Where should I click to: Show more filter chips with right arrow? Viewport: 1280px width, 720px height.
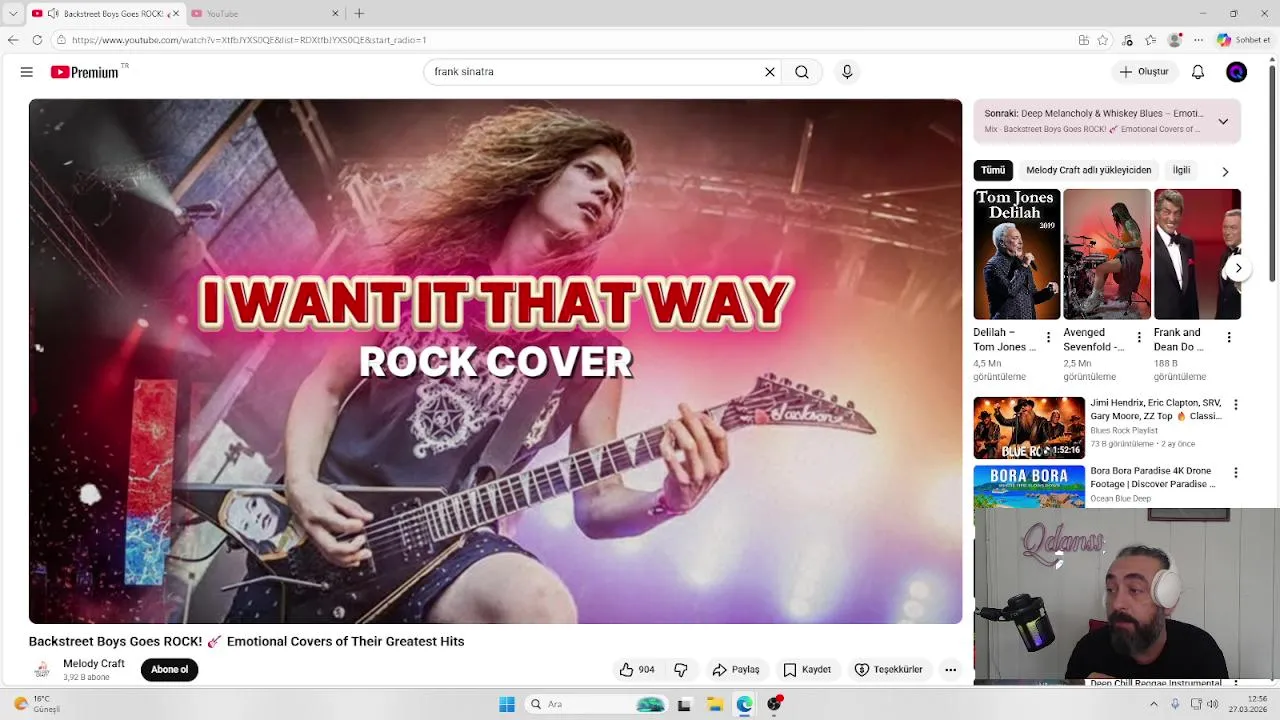coord(1225,172)
